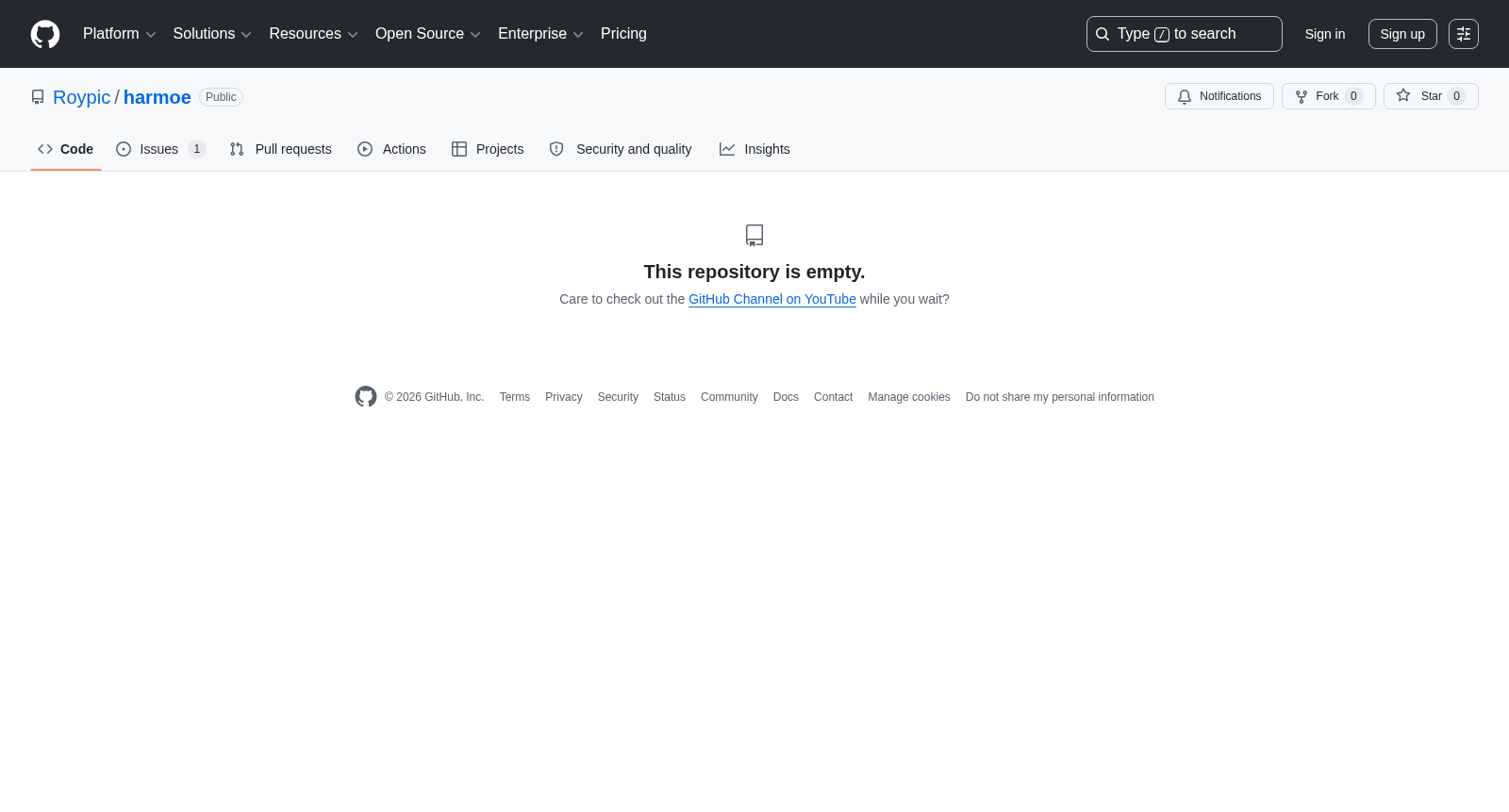Expand the Solutions menu
This screenshot has width=1509, height=812.
(x=212, y=34)
